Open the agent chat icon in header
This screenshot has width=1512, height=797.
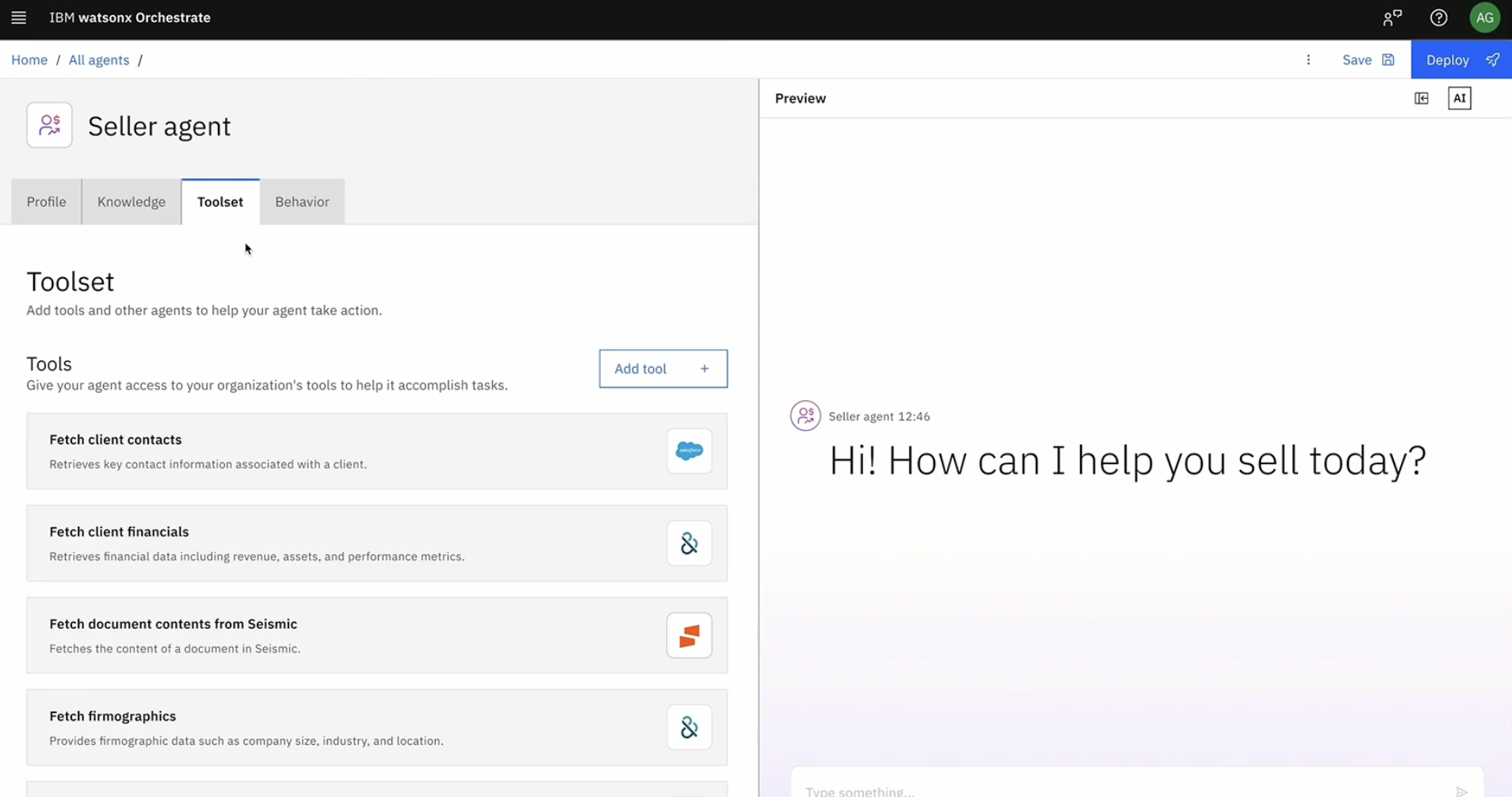1392,17
